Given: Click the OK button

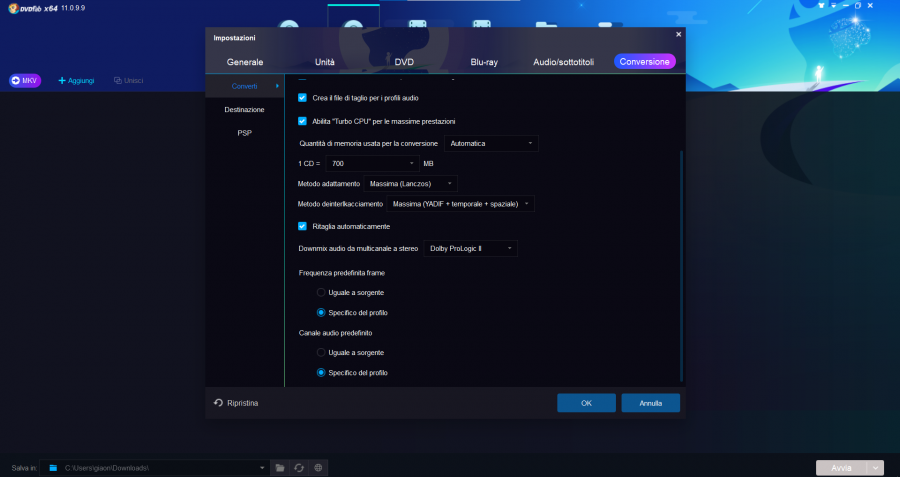Looking at the screenshot, I should (586, 403).
